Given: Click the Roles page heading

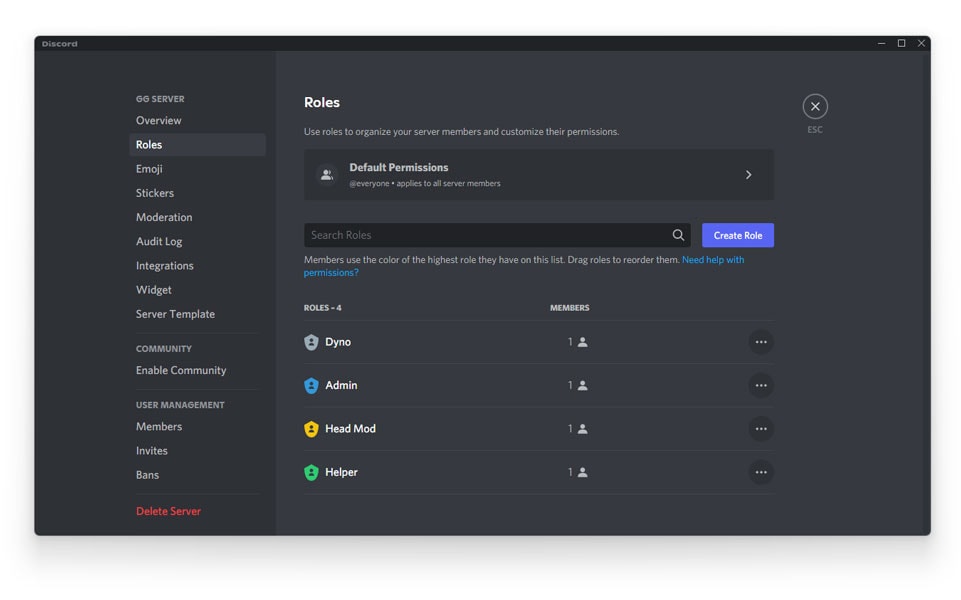Looking at the screenshot, I should coord(322,102).
